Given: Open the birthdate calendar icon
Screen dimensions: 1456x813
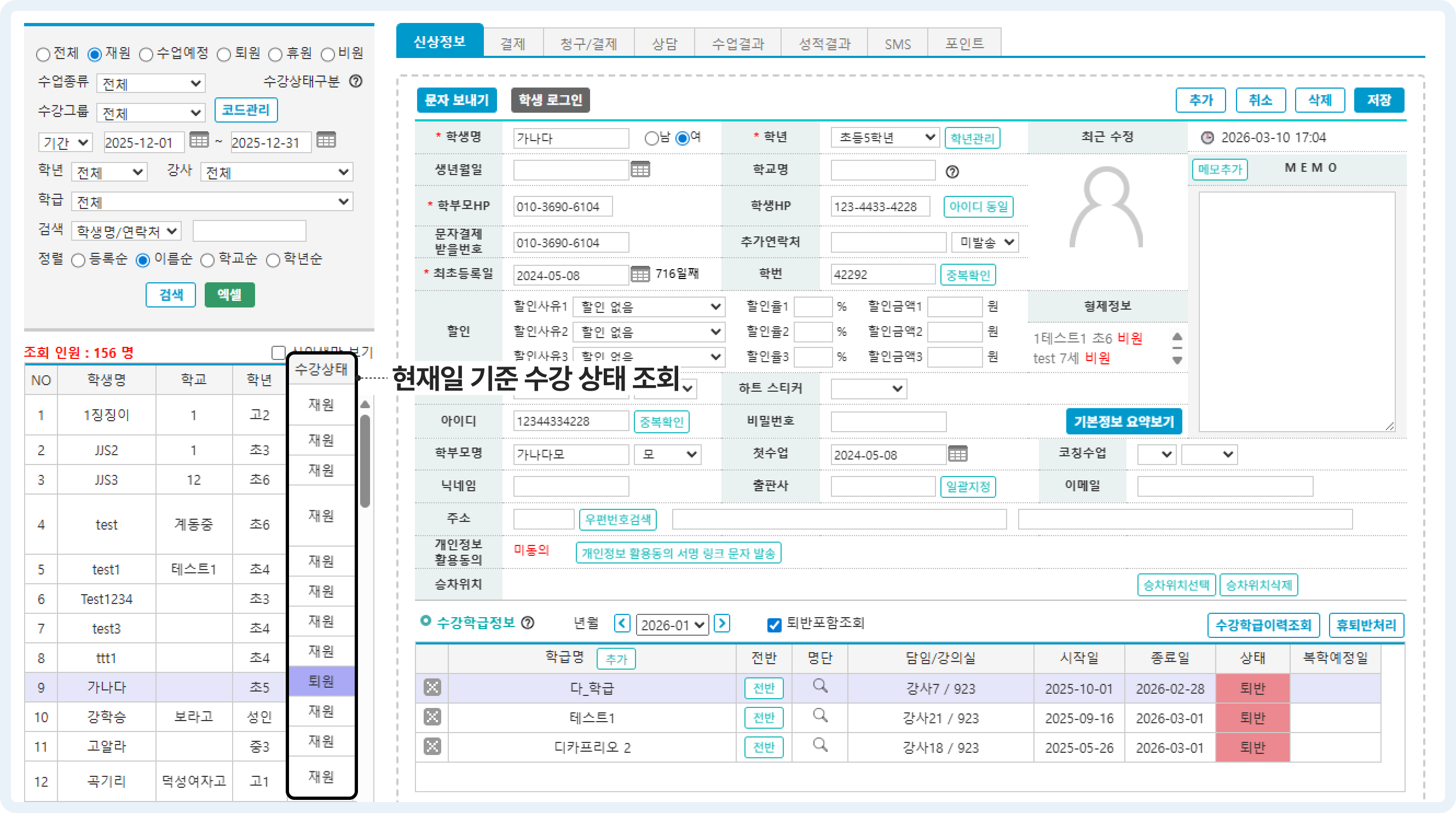Looking at the screenshot, I should coord(640,170).
